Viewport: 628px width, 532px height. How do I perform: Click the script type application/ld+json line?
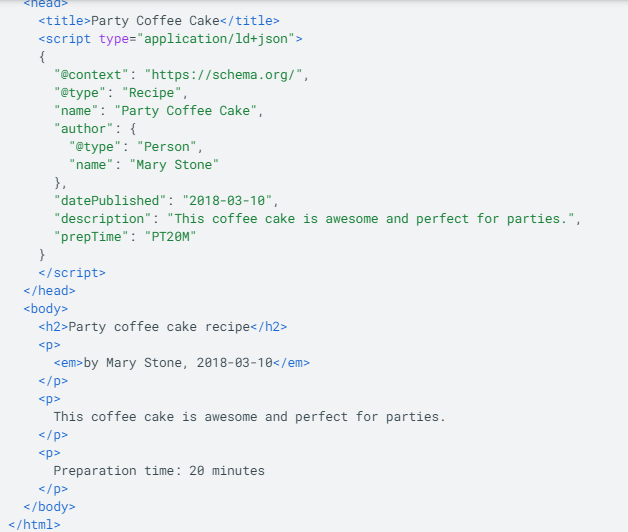(170, 39)
